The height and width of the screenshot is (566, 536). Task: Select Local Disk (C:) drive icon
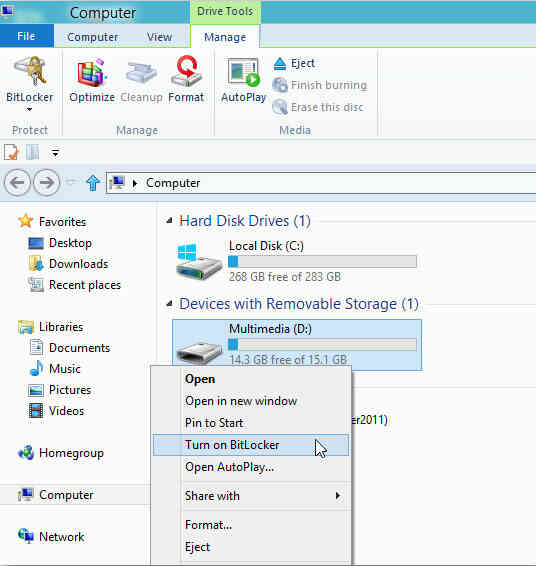tap(199, 262)
